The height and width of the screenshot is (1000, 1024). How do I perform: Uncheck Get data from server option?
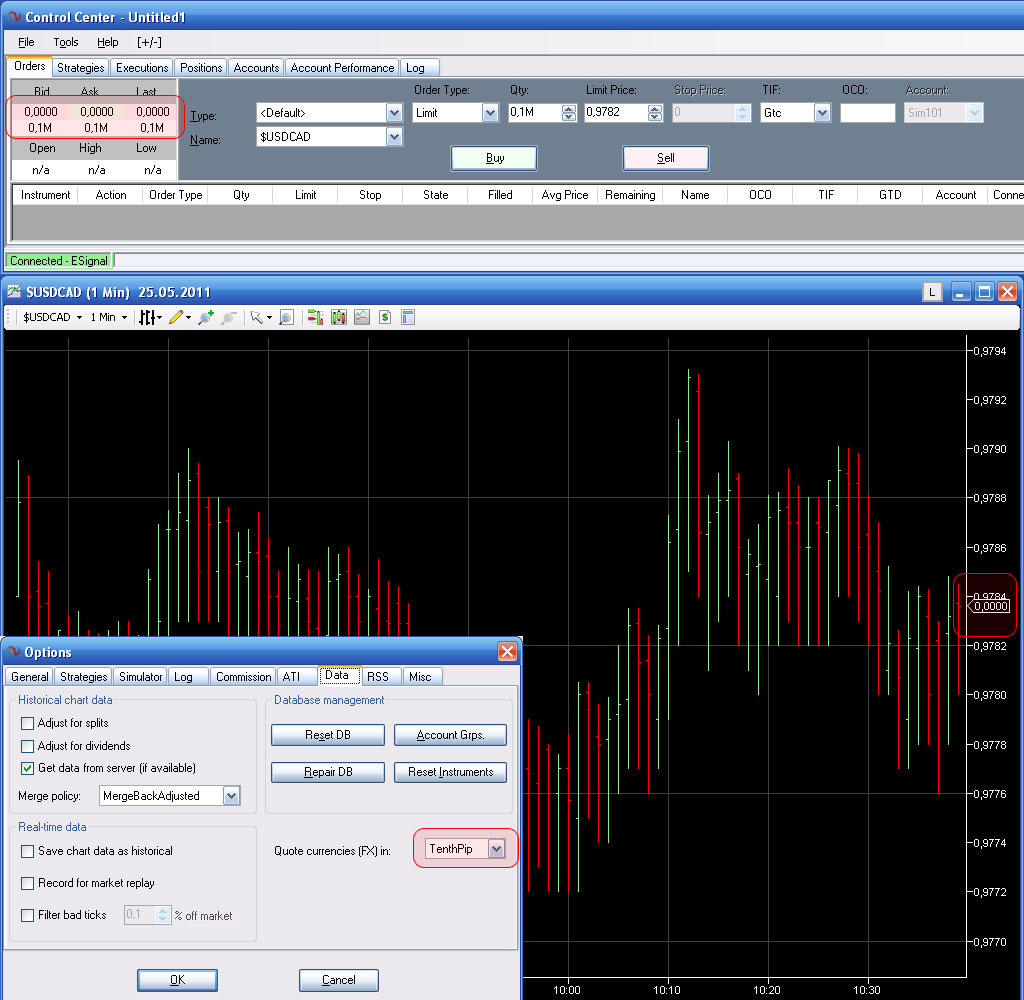(28, 768)
